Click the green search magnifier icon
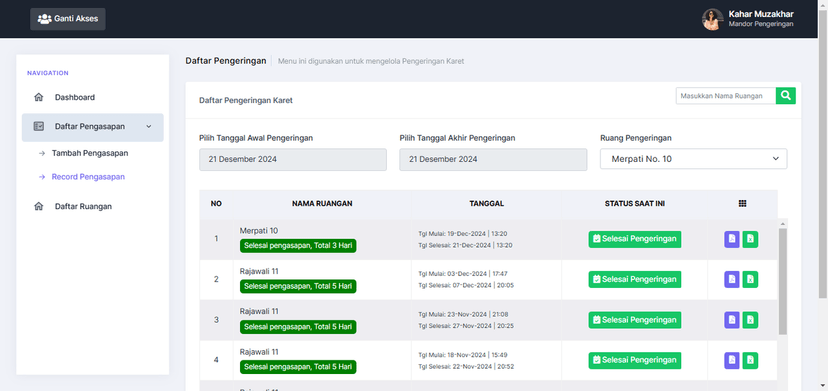828x391 pixels. click(786, 96)
